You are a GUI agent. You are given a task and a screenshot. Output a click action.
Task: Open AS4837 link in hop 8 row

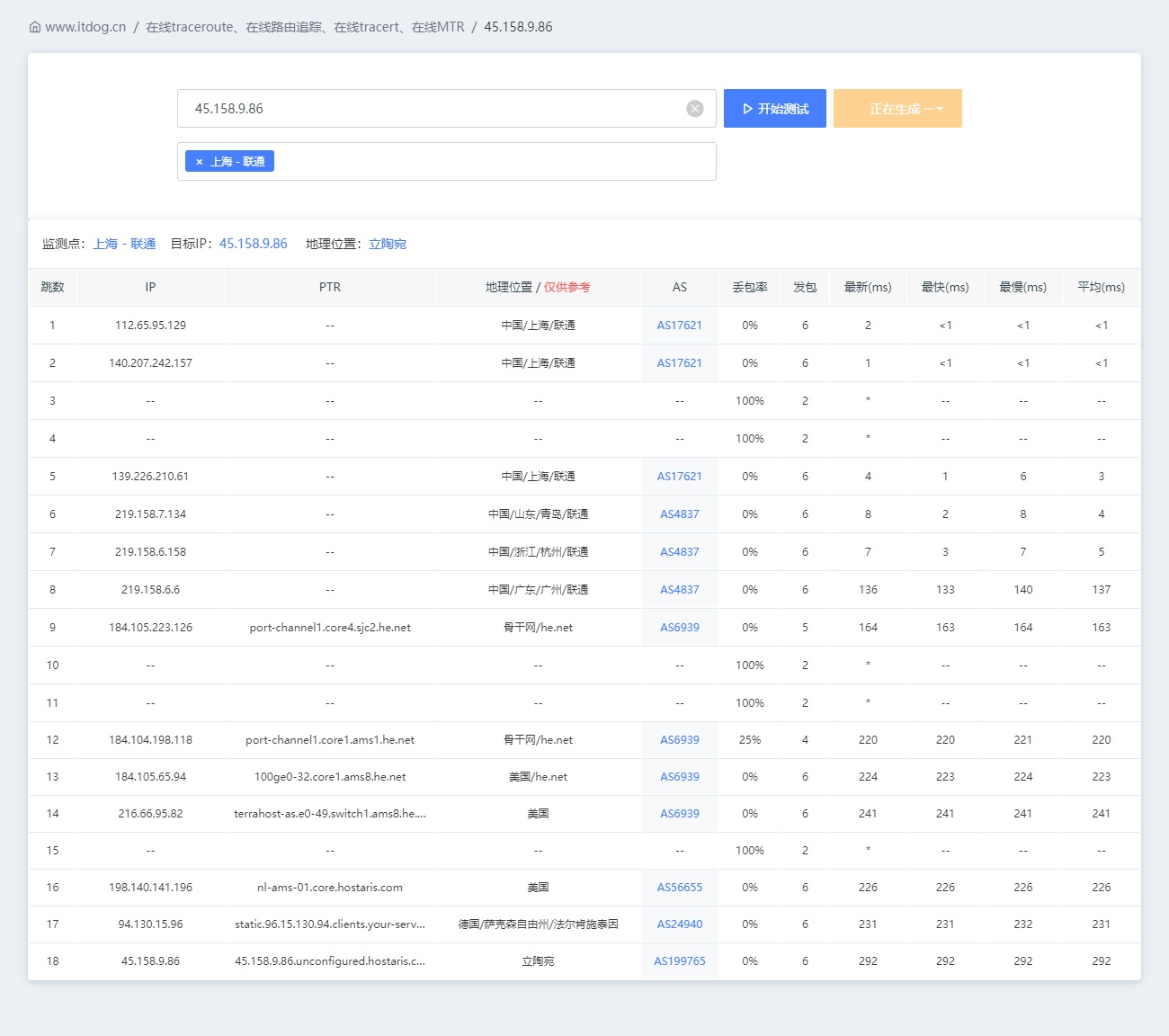pyautogui.click(x=680, y=590)
